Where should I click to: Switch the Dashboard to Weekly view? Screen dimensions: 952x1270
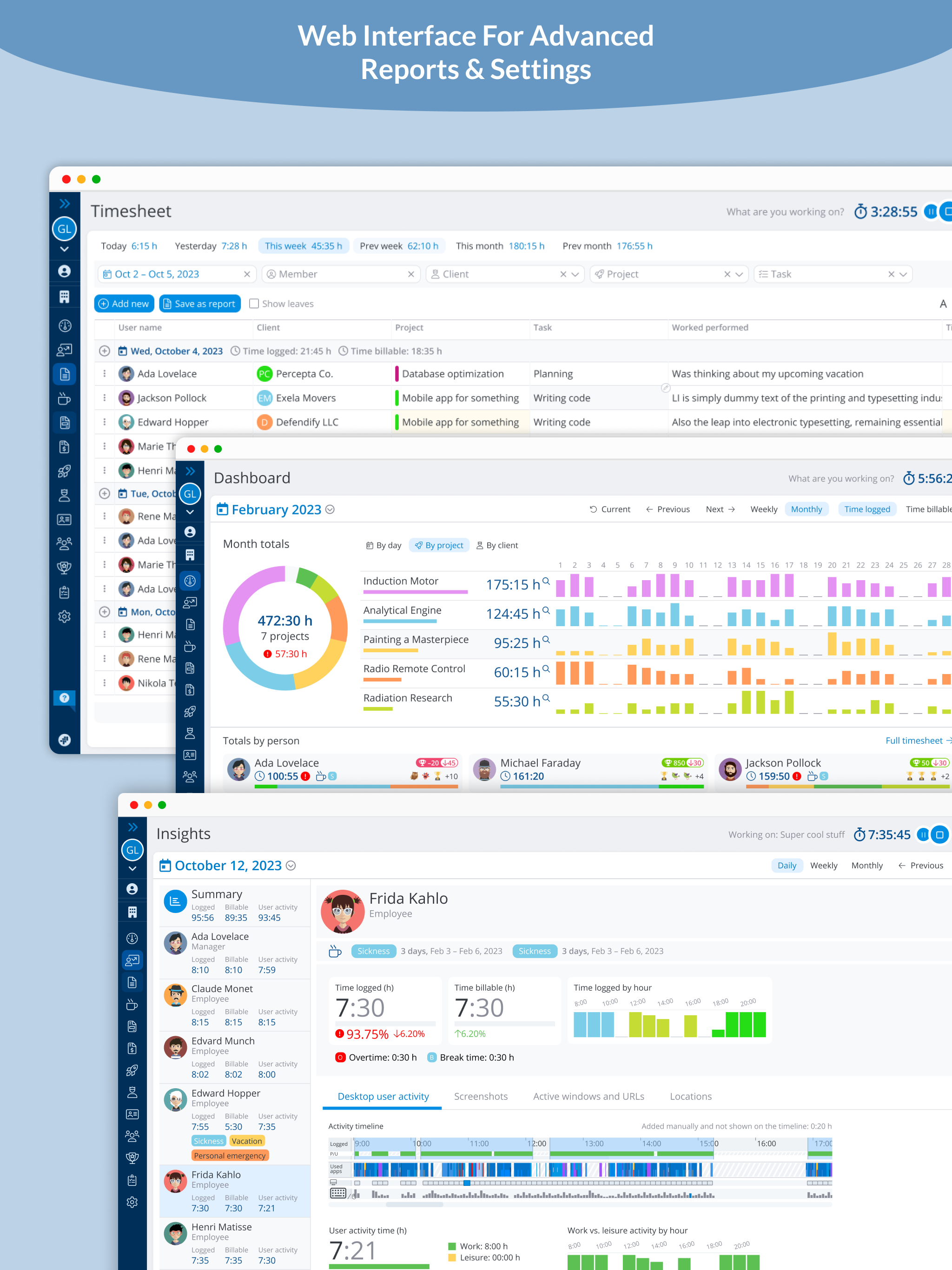pyautogui.click(x=764, y=509)
